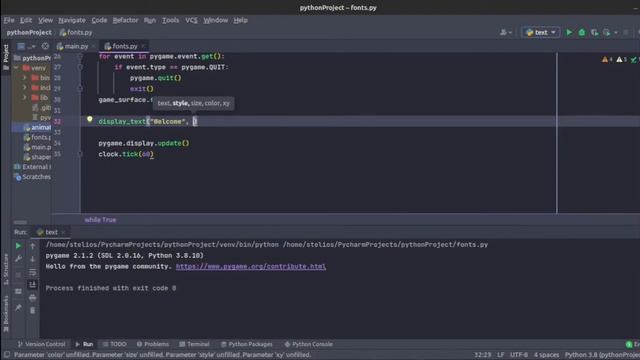This screenshot has height=360, width=640.
Task: Print the Run console output
Action: pyautogui.click(x=32, y=298)
